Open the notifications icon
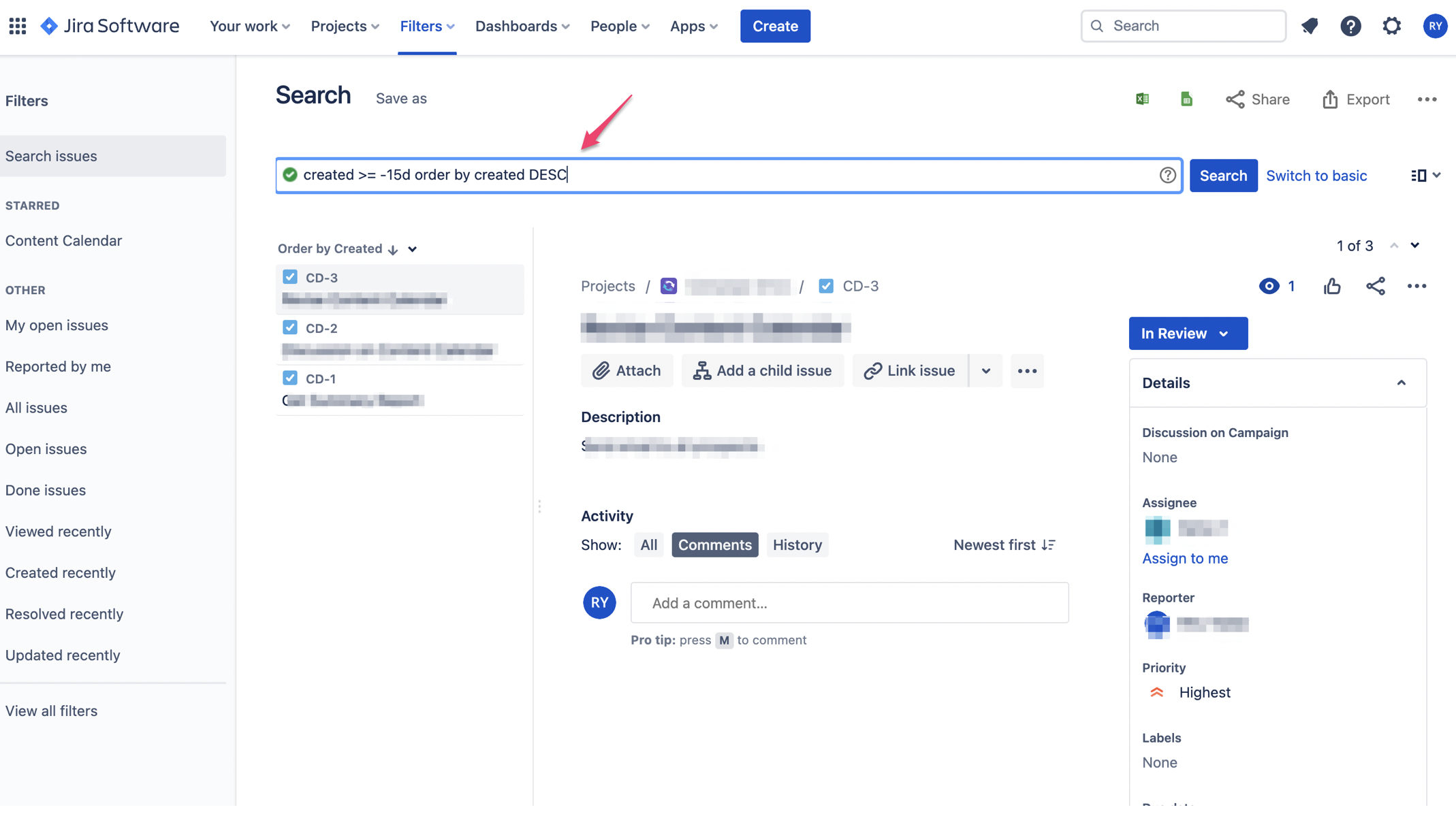The image size is (1456, 814). pos(1309,26)
